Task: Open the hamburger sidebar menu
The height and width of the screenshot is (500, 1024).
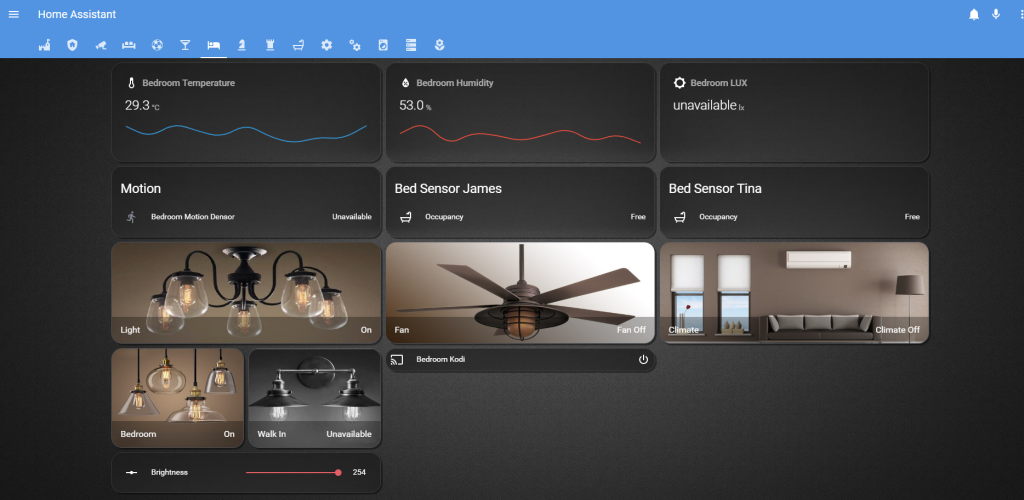Action: point(14,14)
